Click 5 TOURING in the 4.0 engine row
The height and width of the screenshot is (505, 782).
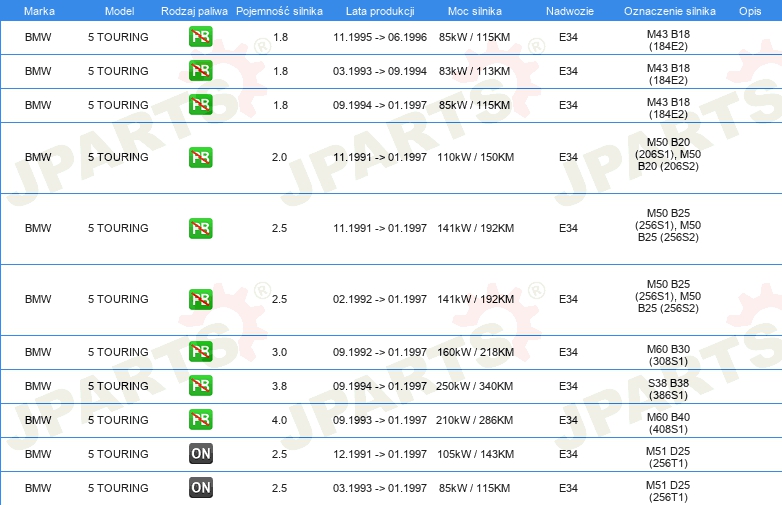point(118,420)
